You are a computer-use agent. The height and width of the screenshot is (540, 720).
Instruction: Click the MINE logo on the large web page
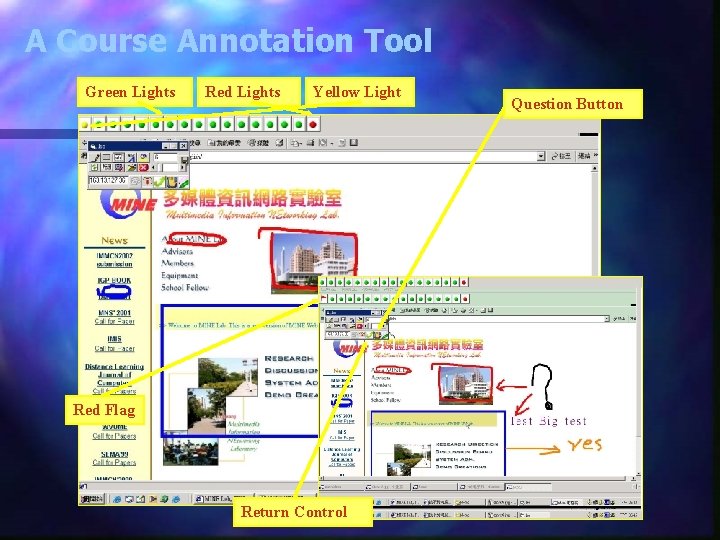point(127,203)
